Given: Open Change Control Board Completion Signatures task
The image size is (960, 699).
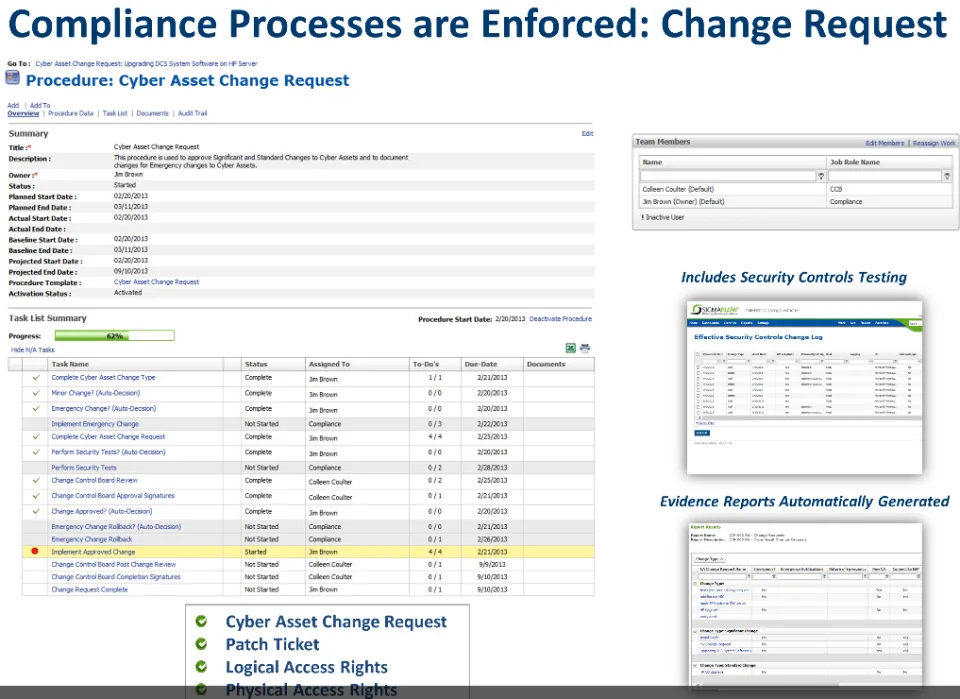Looking at the screenshot, I should pos(116,577).
